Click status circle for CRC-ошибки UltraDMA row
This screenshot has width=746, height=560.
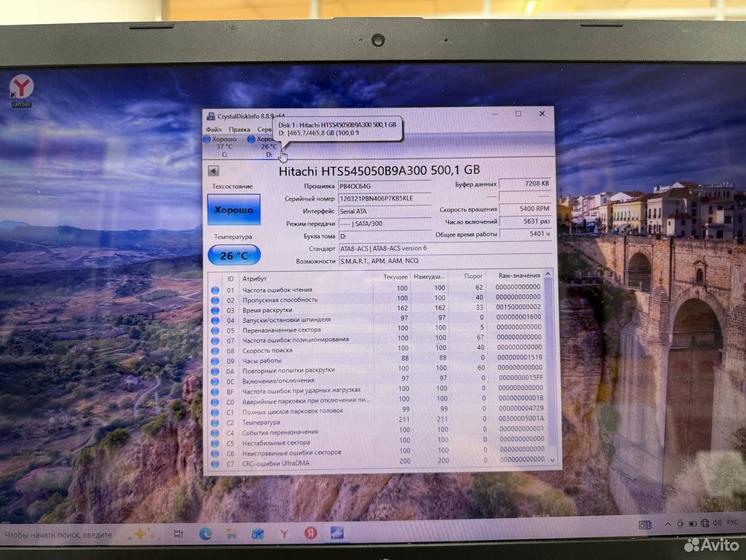pyautogui.click(x=215, y=464)
